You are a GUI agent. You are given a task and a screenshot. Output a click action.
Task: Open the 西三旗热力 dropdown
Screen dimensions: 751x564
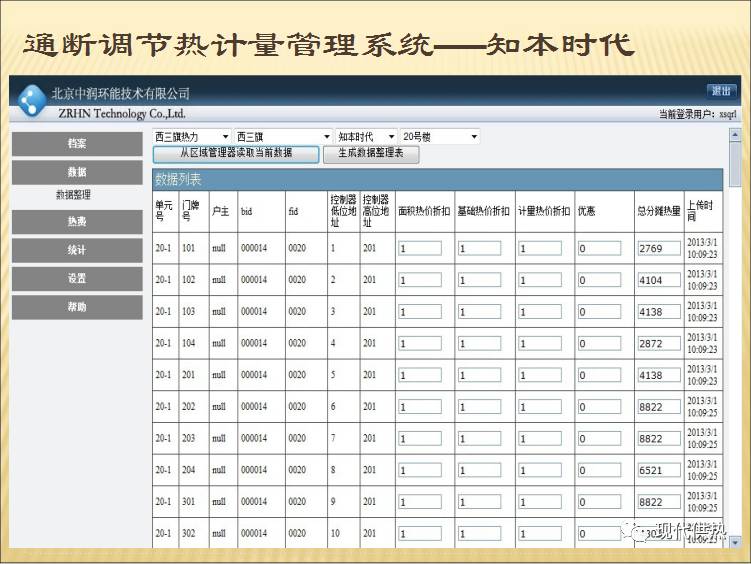tap(192, 137)
